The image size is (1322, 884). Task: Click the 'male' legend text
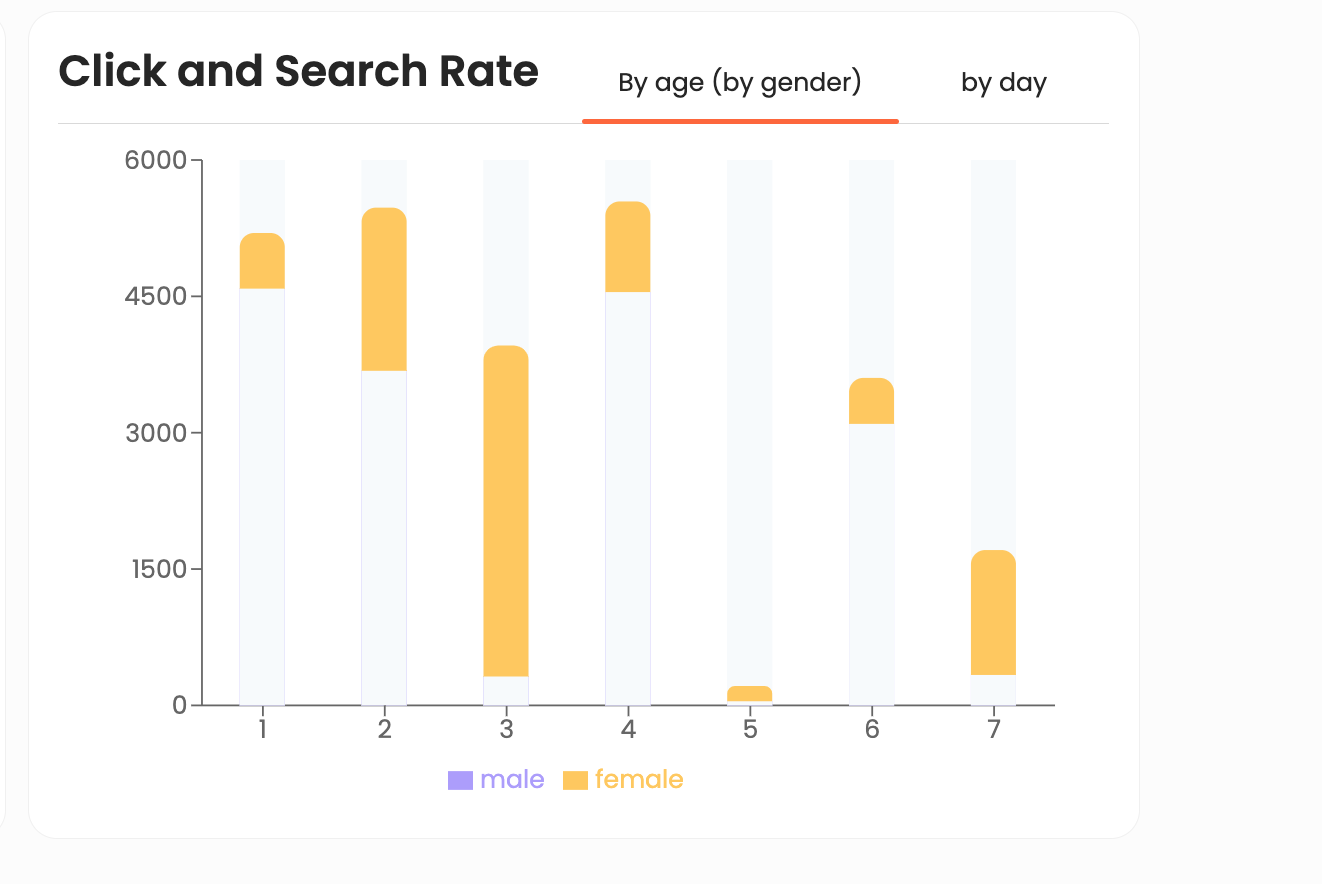(512, 778)
